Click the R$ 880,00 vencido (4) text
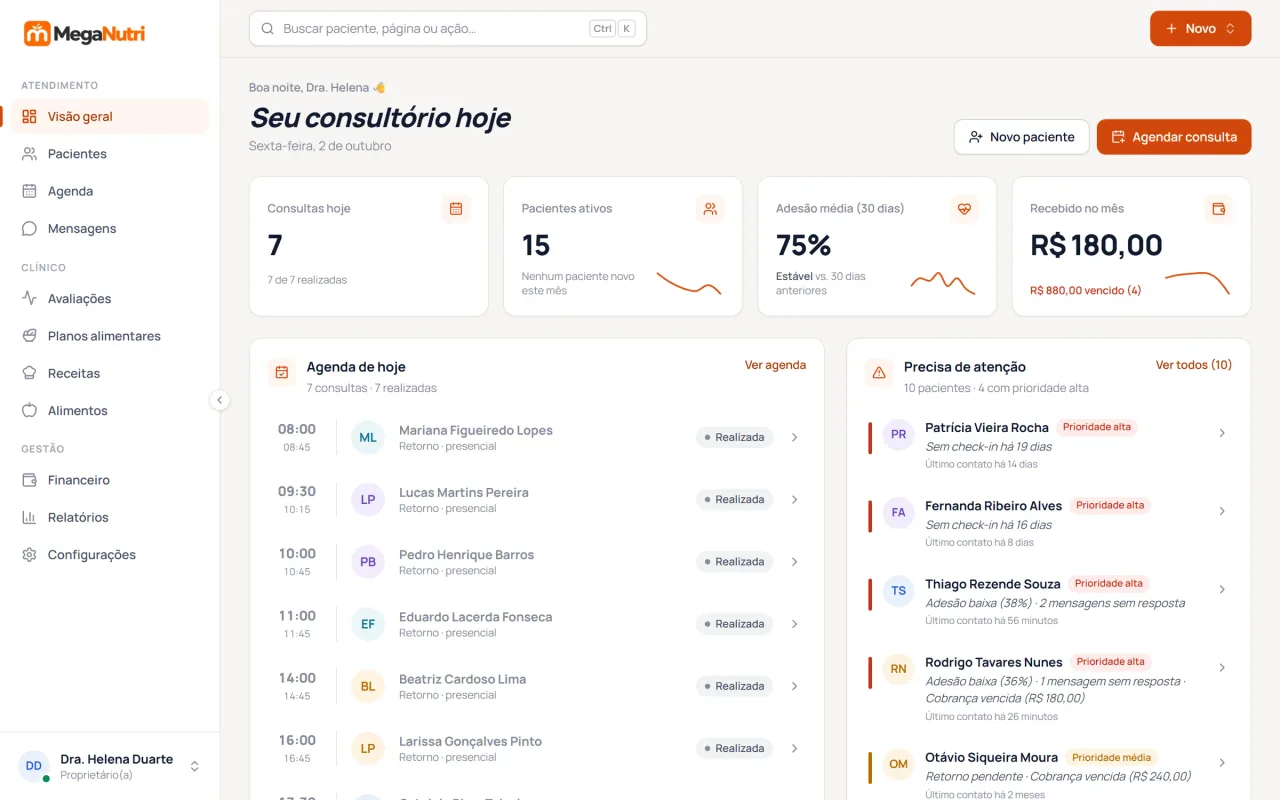The width and height of the screenshot is (1280, 800). click(x=1086, y=291)
